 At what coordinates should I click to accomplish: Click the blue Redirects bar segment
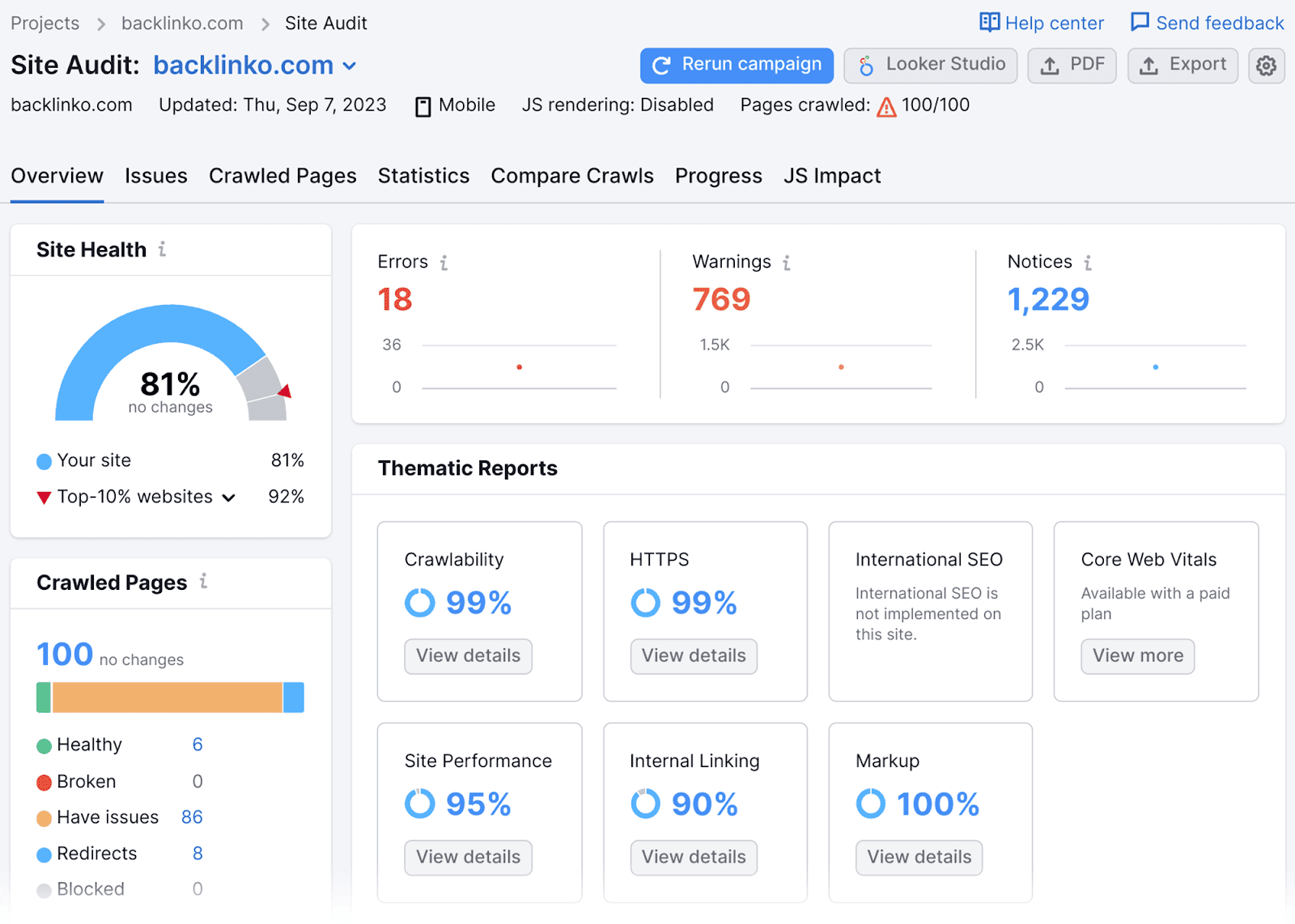tap(294, 697)
